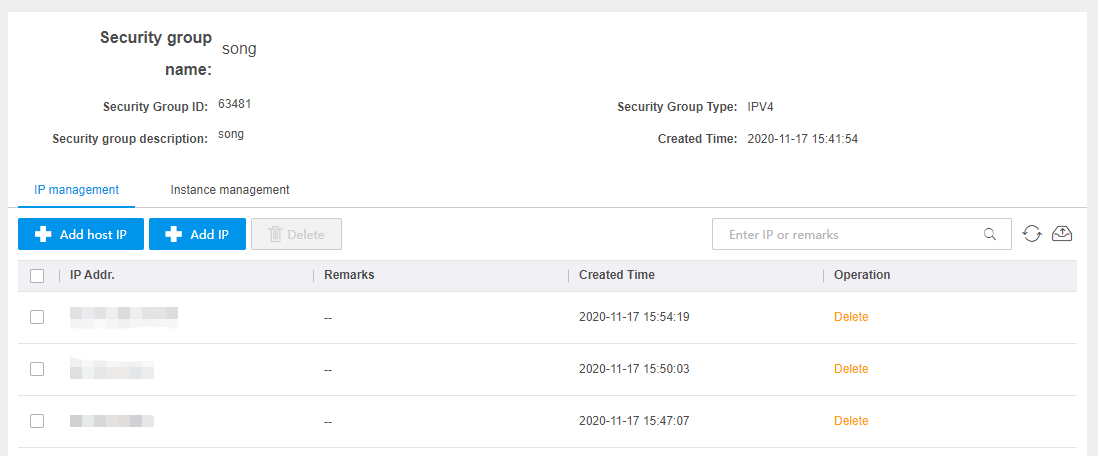Click the refresh list icon

click(1031, 234)
